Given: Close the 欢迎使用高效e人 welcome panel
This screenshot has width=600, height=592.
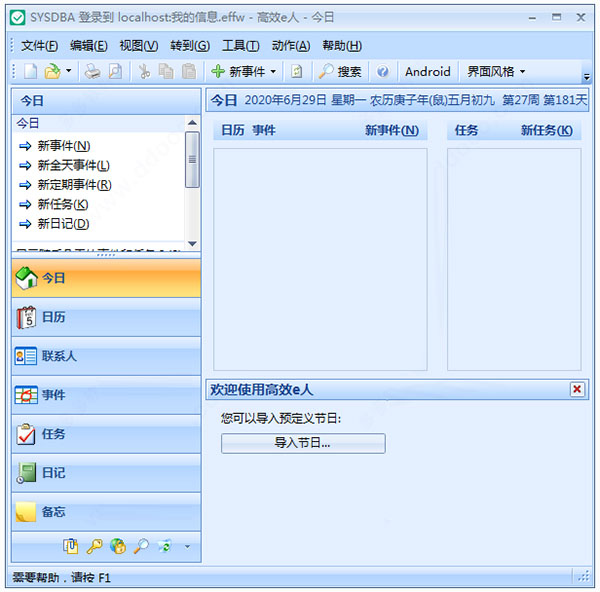Looking at the screenshot, I should coord(577,389).
